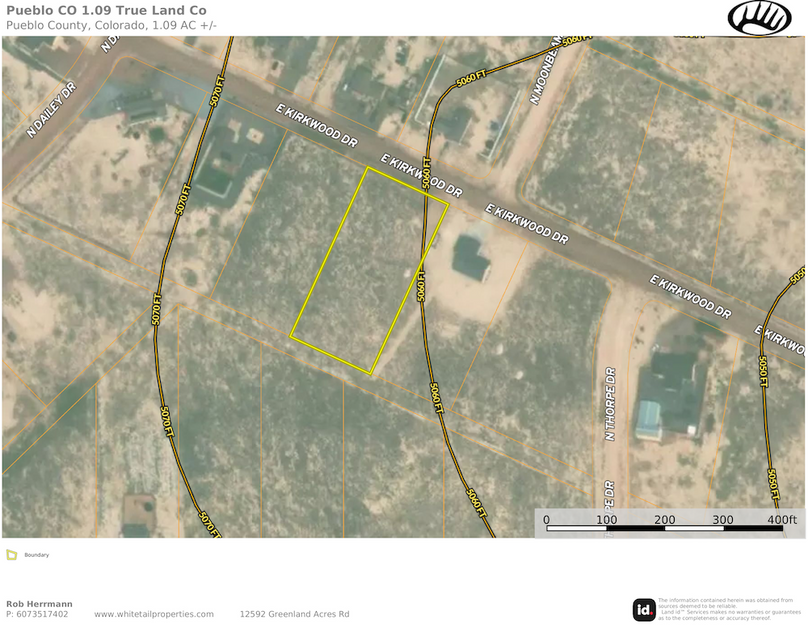Click the id. Land services logo
The width and height of the screenshot is (808, 625).
644,608
